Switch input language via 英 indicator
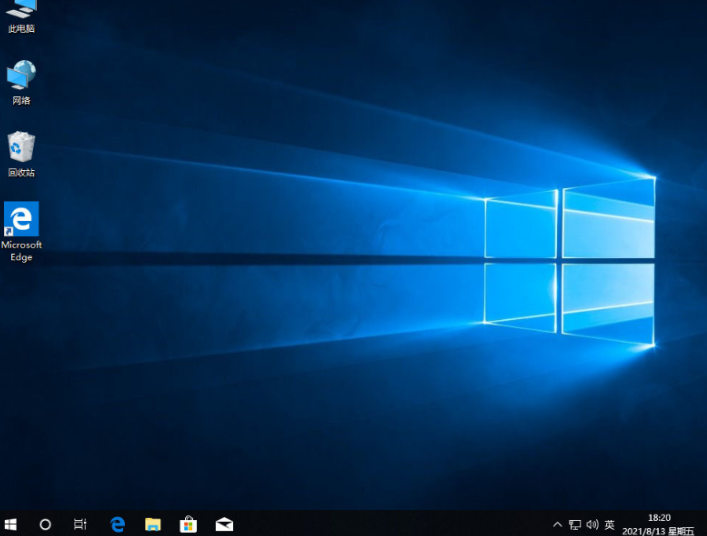707x536 pixels. (610, 524)
